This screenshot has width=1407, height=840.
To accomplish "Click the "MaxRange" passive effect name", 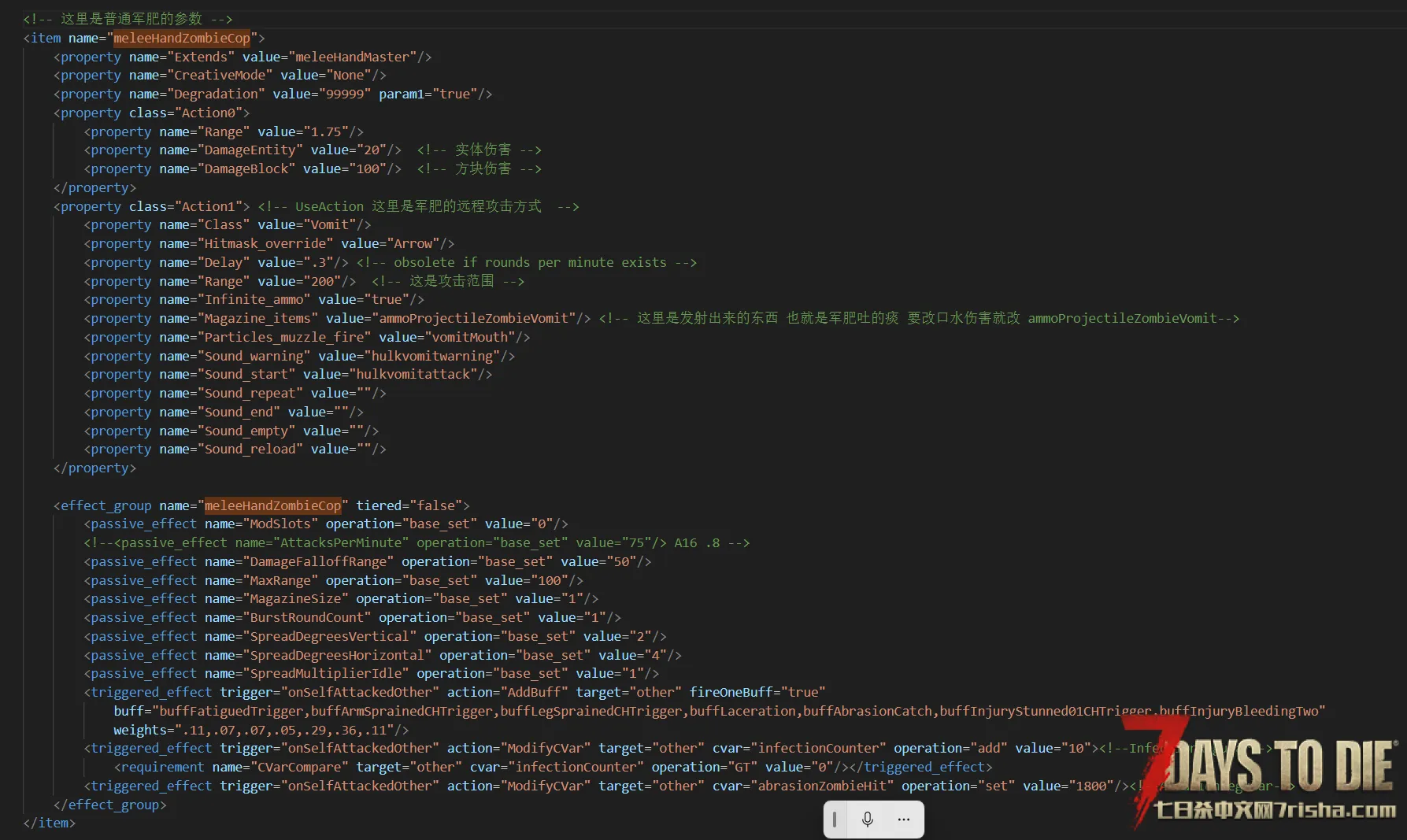I will 280,581.
